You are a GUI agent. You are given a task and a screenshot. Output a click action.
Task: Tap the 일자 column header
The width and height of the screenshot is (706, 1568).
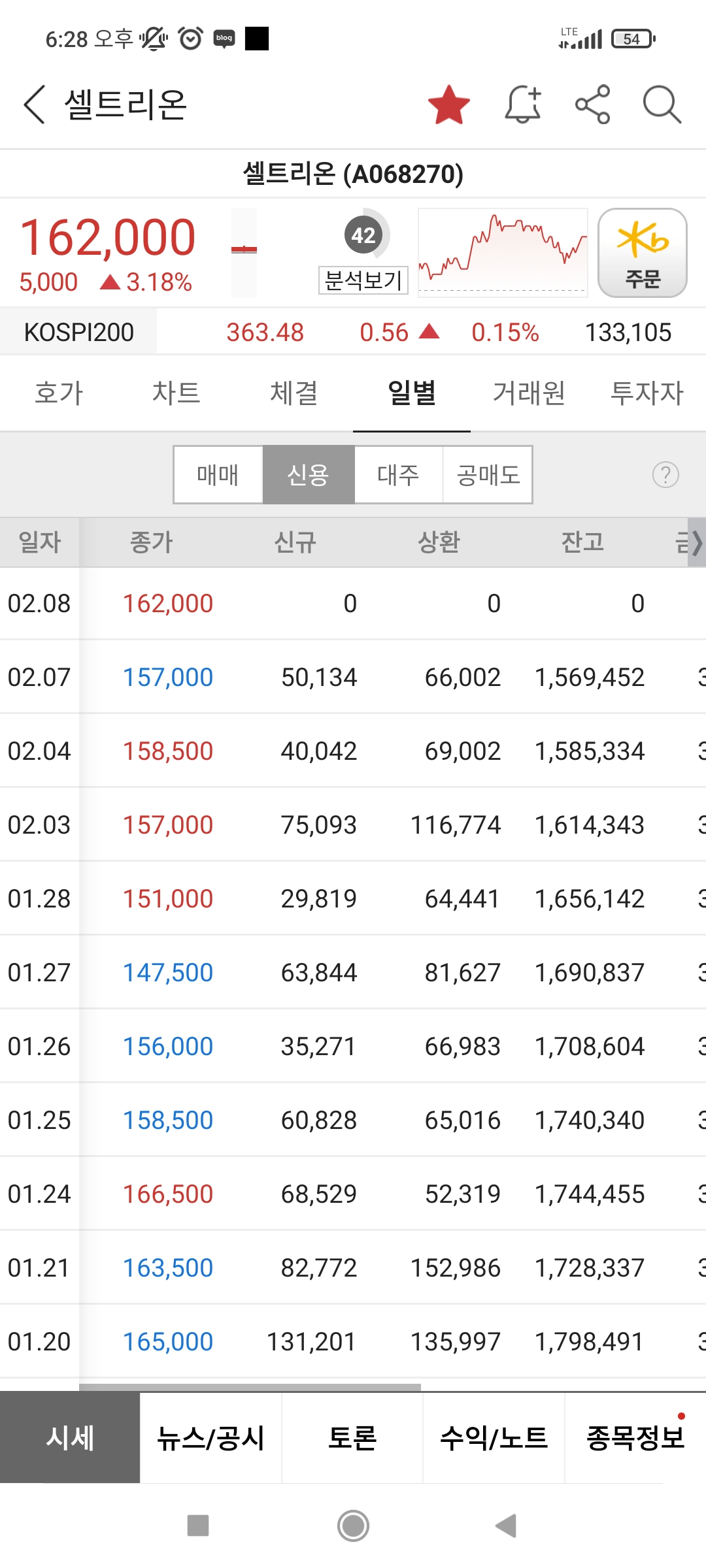[x=40, y=542]
